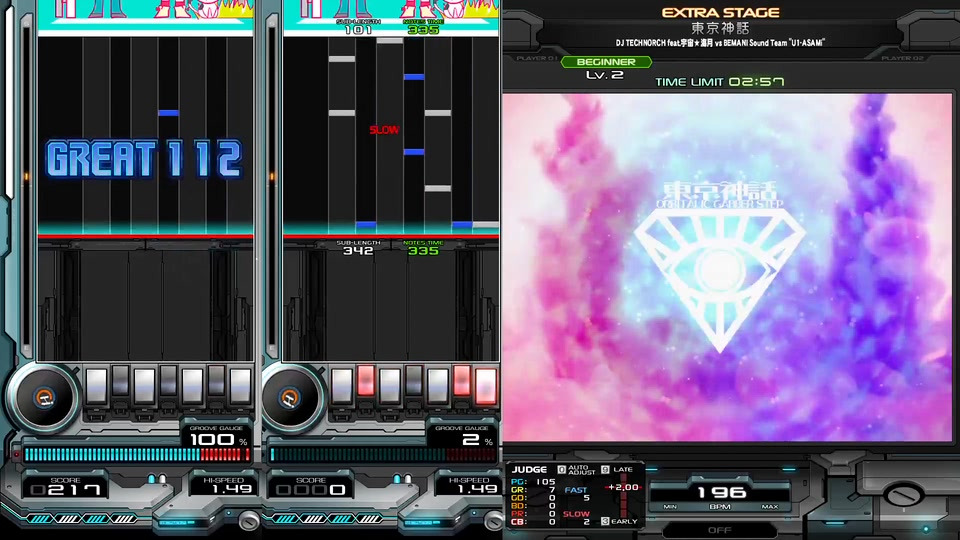
Task: Click the Player 2 groove gauge bar
Action: click(383, 454)
